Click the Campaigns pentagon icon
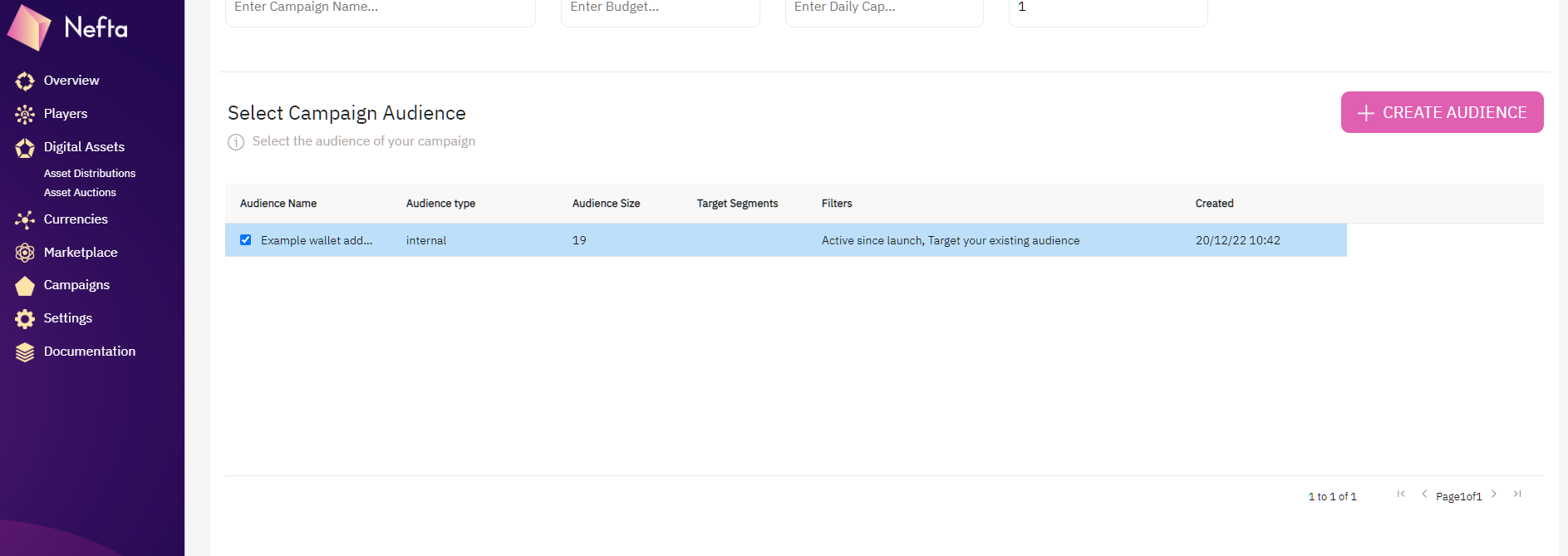 25,285
